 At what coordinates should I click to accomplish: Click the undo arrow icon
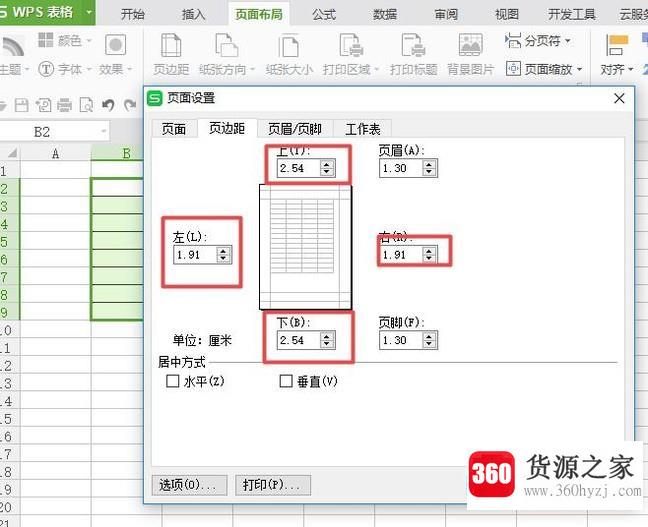108,105
